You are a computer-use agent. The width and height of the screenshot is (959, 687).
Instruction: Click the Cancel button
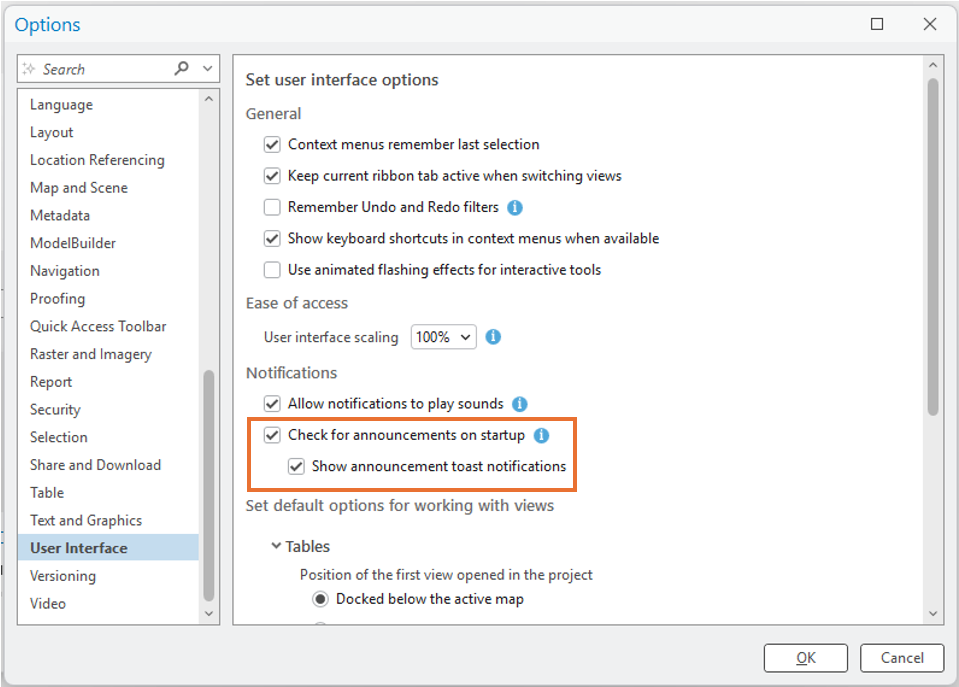(x=901, y=658)
